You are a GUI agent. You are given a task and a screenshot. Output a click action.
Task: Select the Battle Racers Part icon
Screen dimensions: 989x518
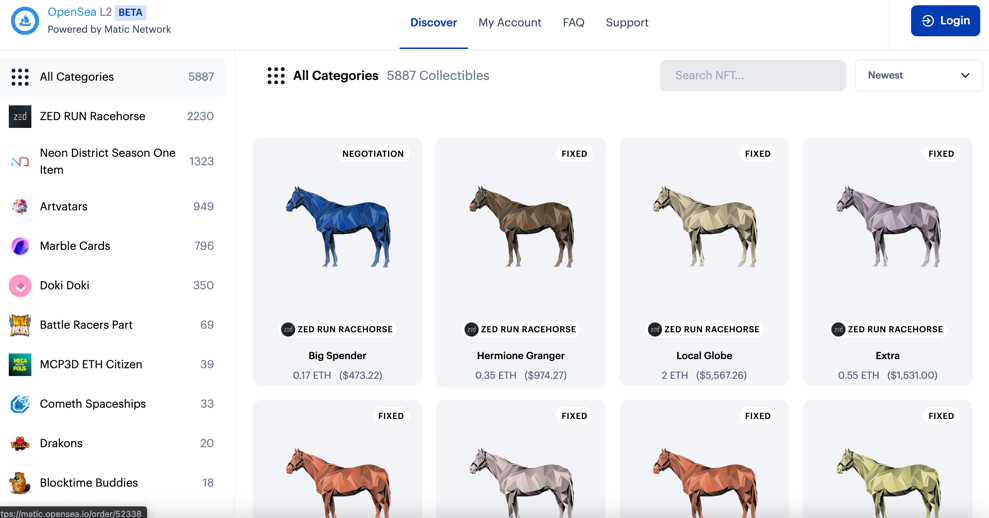[20, 325]
